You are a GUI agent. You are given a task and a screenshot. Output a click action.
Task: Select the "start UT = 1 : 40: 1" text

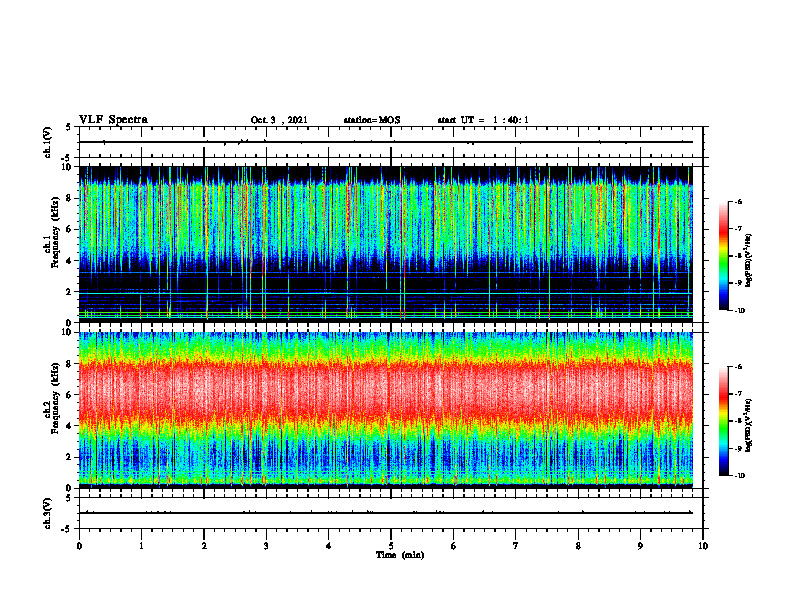(483, 120)
